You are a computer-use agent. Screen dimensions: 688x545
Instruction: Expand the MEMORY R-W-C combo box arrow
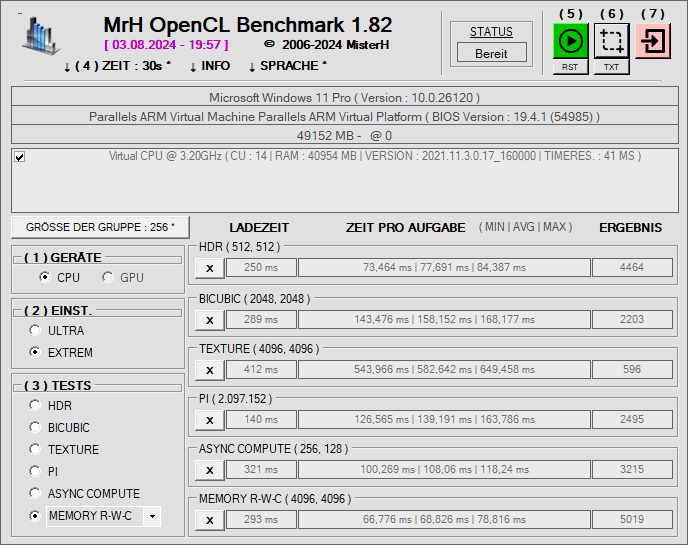(x=152, y=516)
